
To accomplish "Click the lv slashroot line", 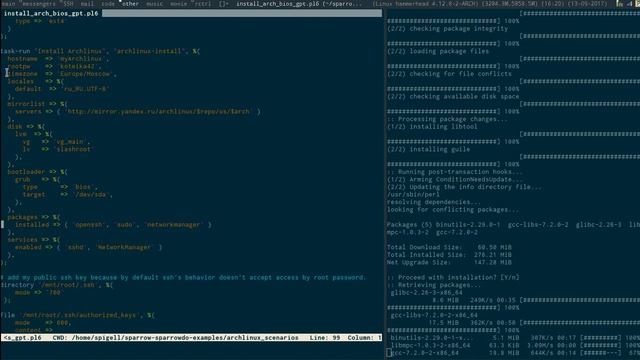I will [58, 149].
